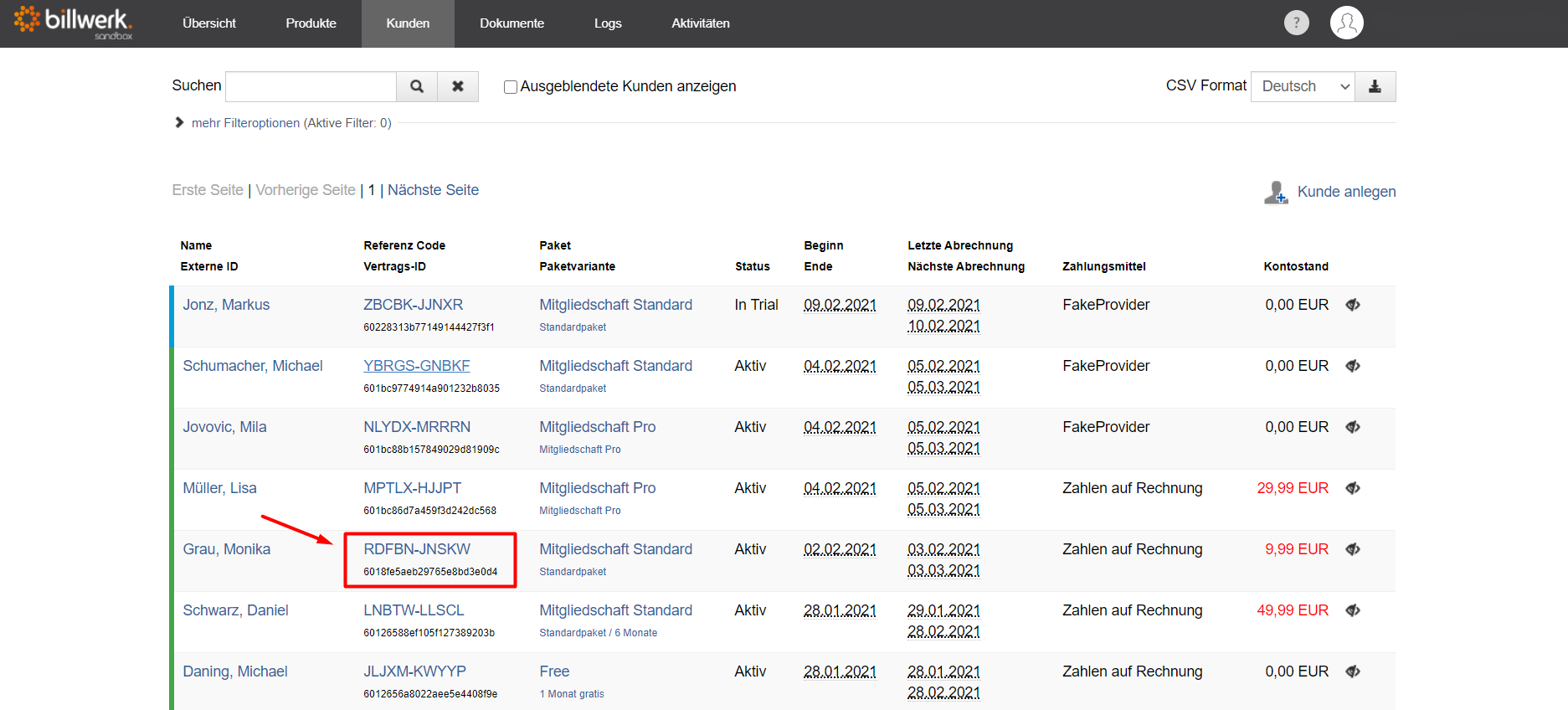The image size is (1568, 710).
Task: Click in the Suchen input field
Action: (311, 86)
